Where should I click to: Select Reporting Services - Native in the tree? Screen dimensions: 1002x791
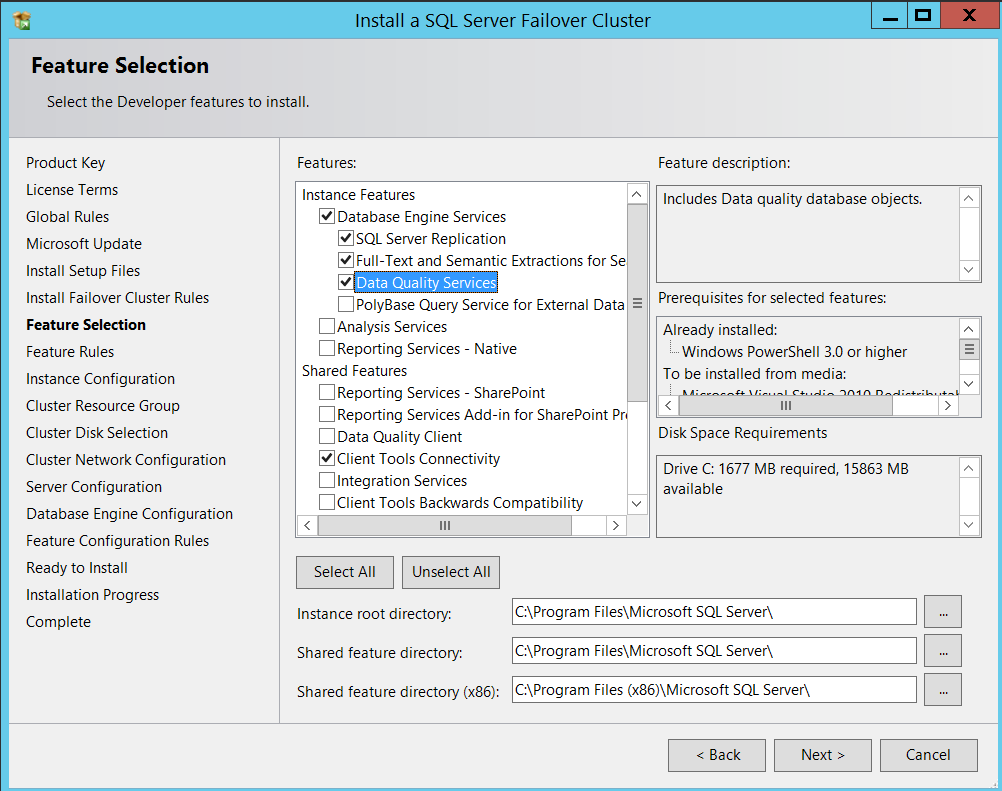(x=426, y=349)
